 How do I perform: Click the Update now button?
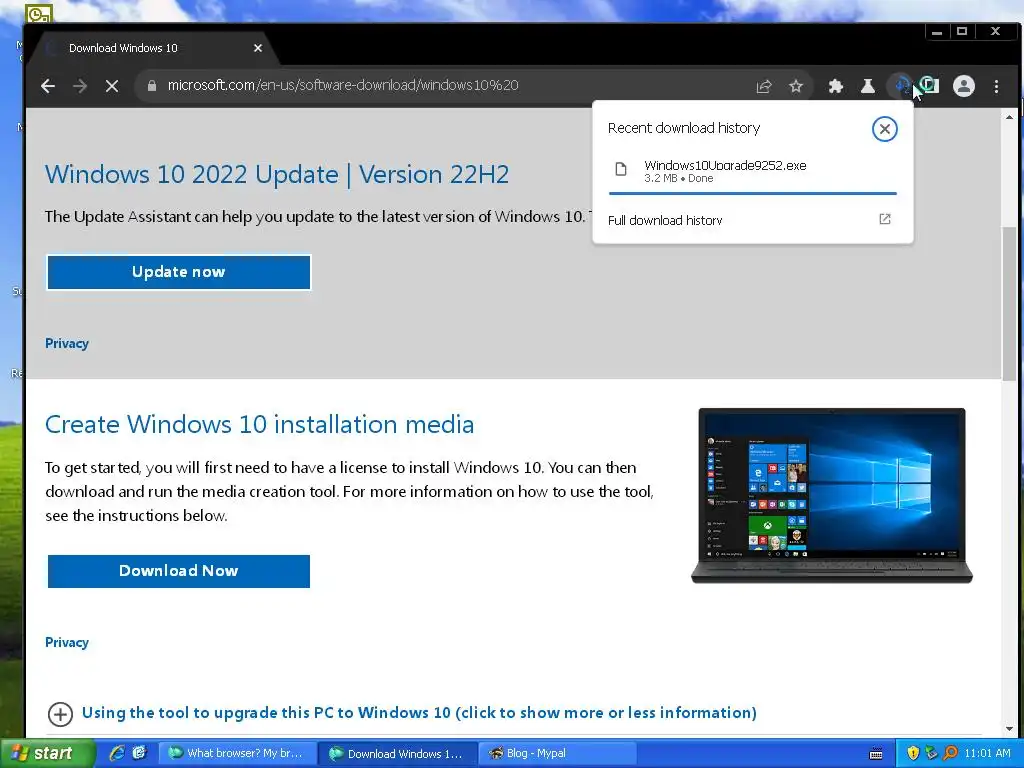coord(178,272)
